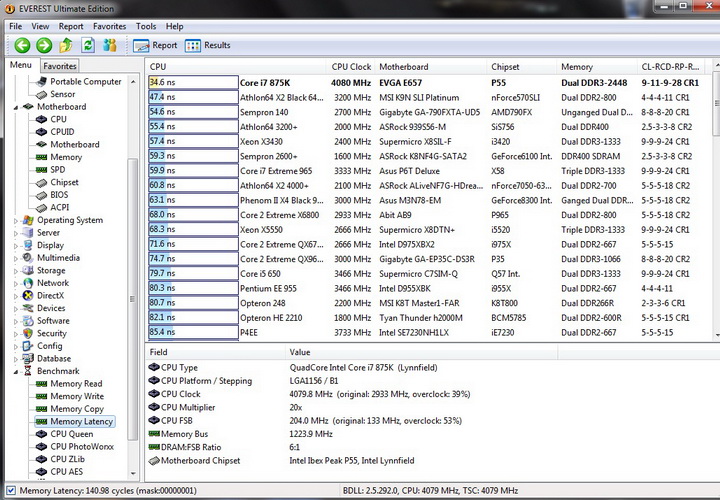
Task: Select the Memory Write benchmark
Action: tap(77, 396)
